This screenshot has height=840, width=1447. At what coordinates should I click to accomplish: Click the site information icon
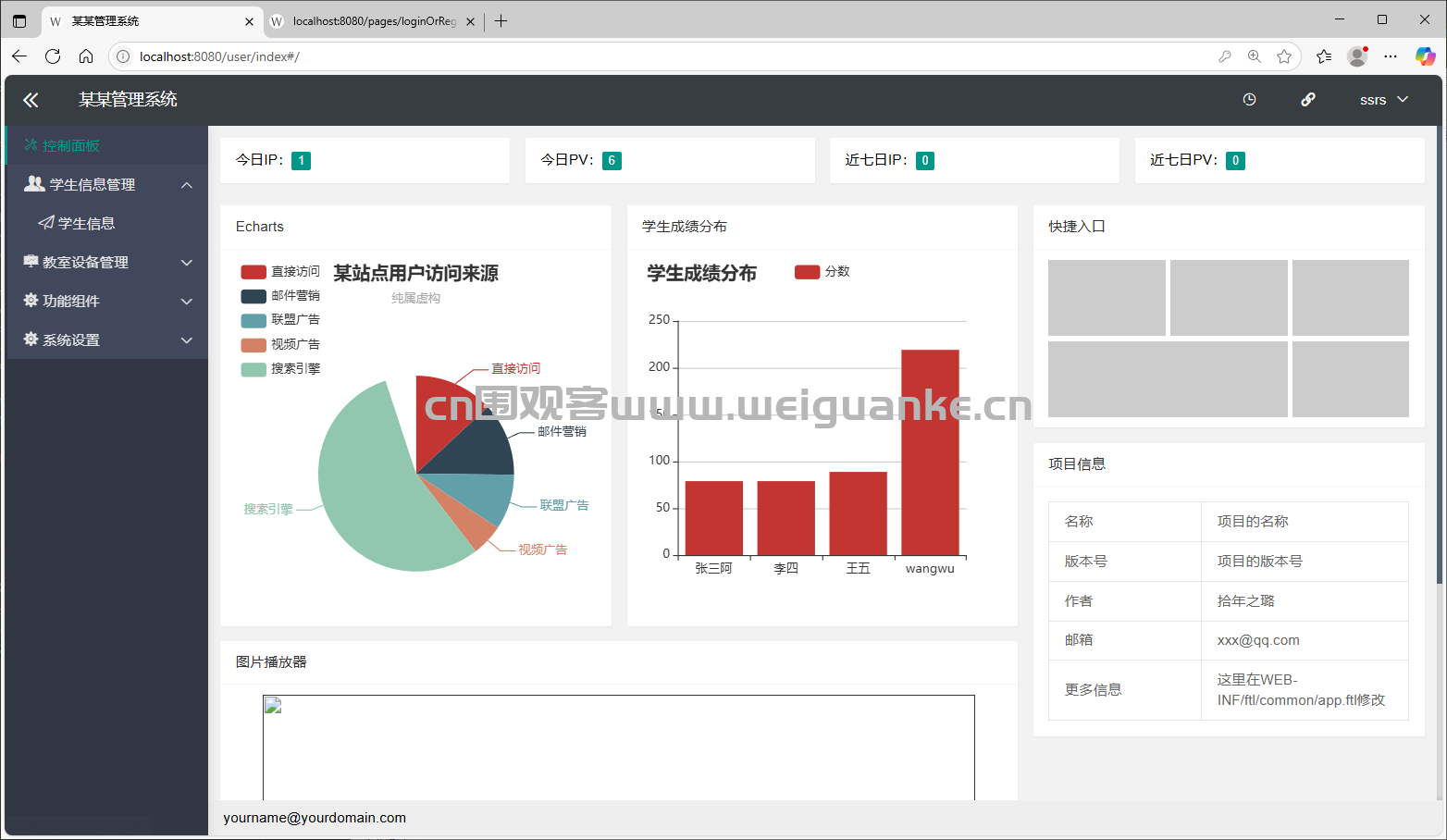click(x=123, y=56)
